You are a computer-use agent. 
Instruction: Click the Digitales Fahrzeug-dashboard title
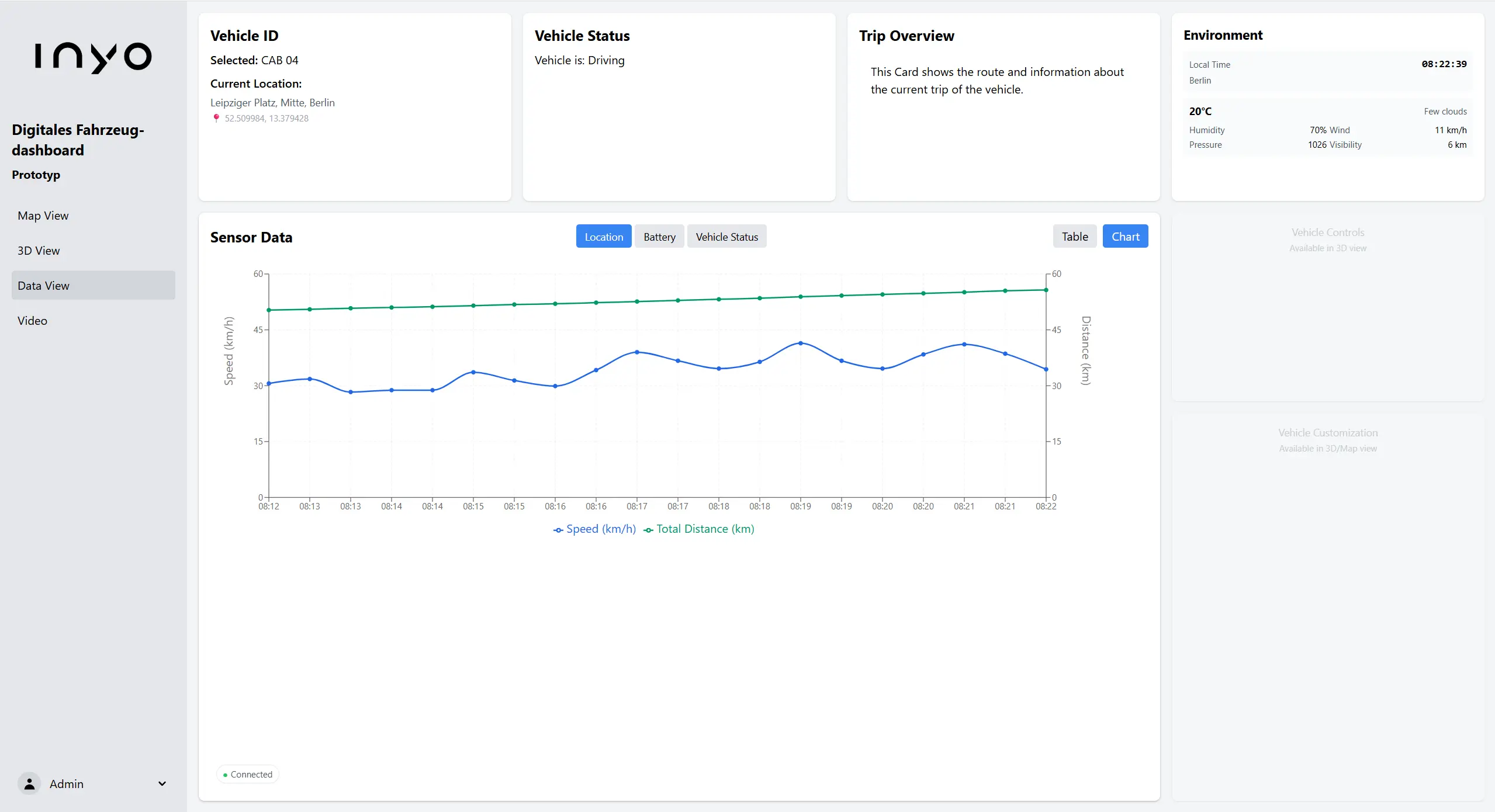[78, 140]
